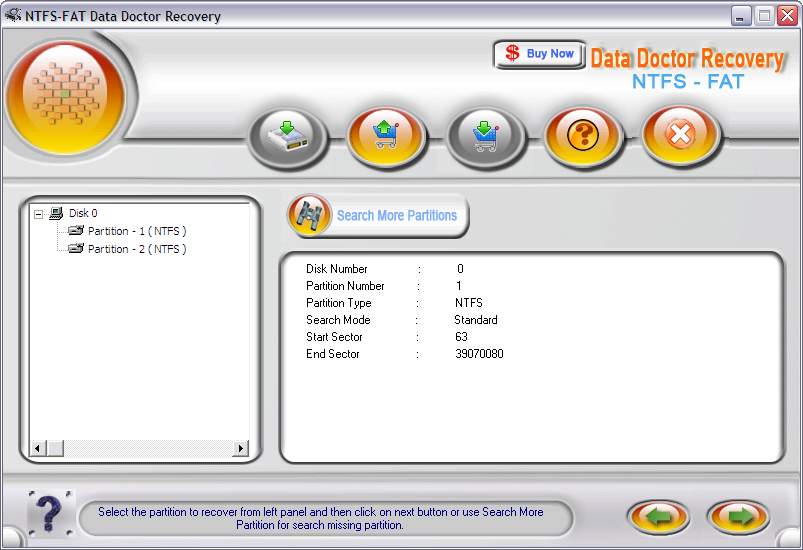Click the binoculars search icon

[309, 216]
